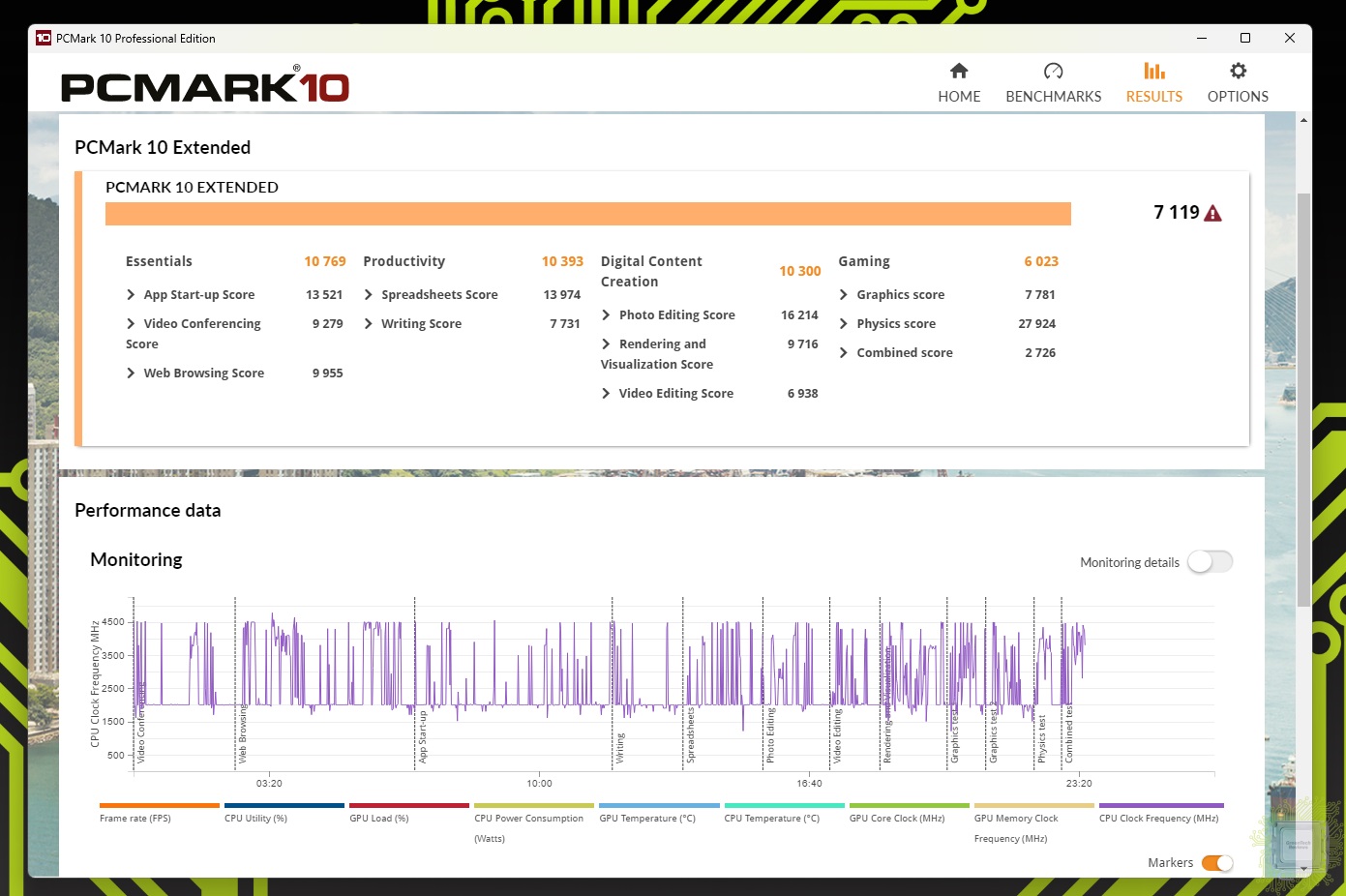Toggle CPU Utility (%) legend series

(x=284, y=813)
